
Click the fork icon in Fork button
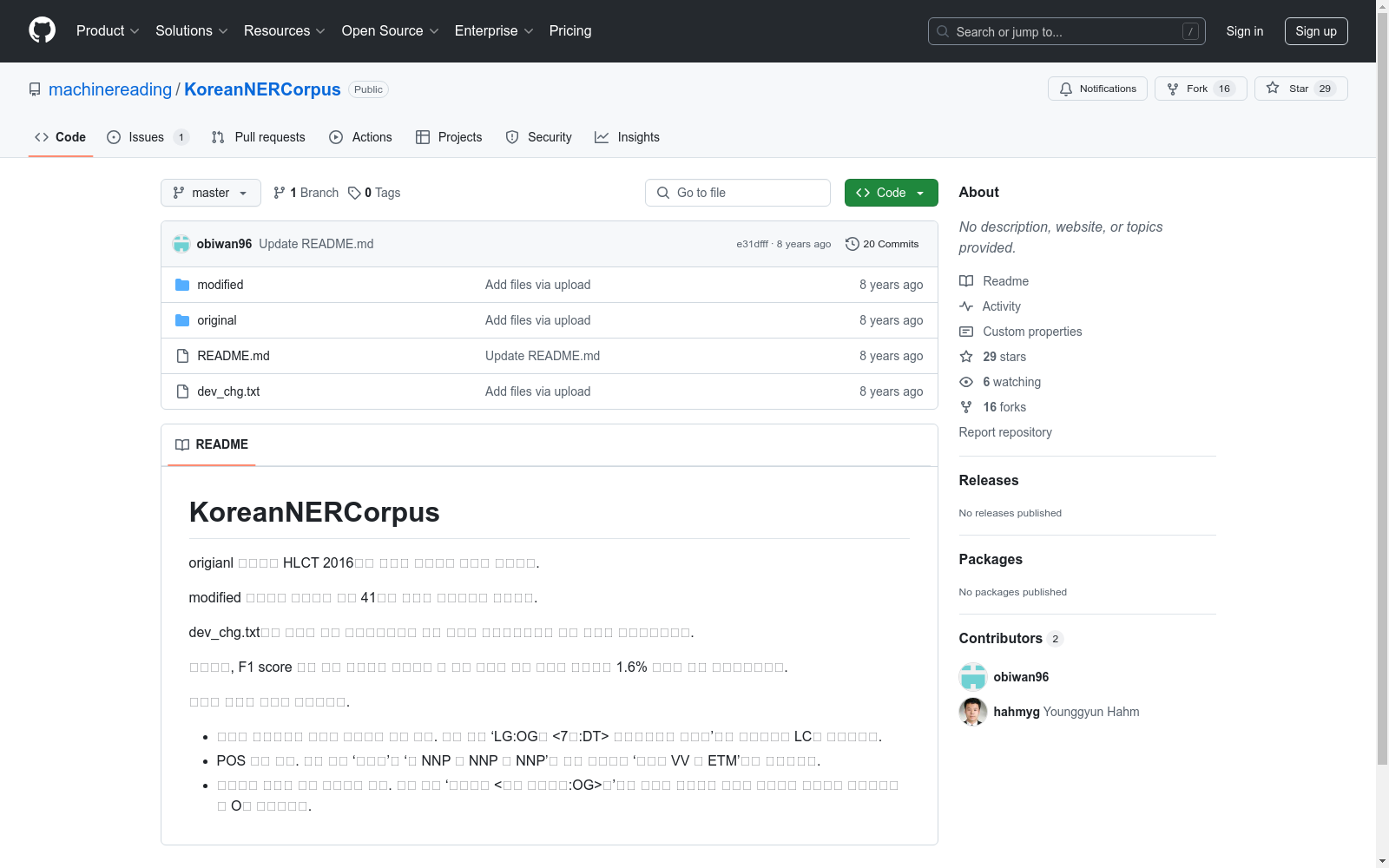(1173, 89)
